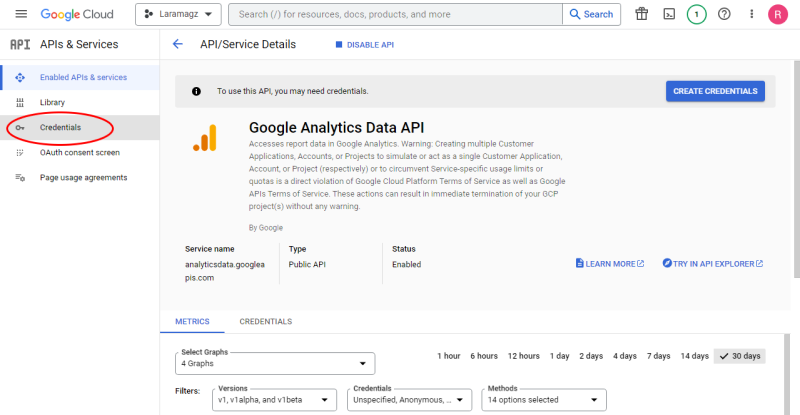Select the 14 days time range

tap(694, 356)
